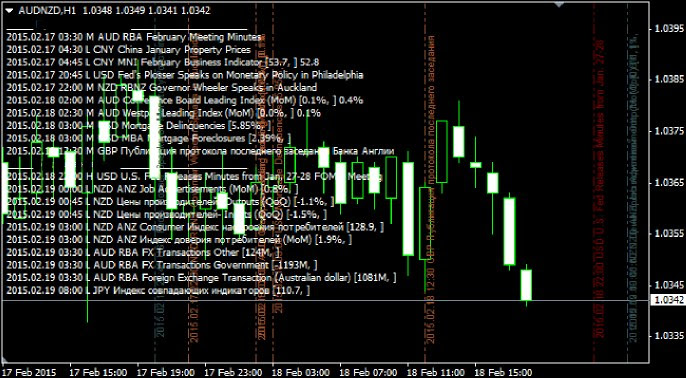The width and height of the screenshot is (686, 378).
Task: Click RBA FX Transactions Other event line
Action: (x=143, y=252)
